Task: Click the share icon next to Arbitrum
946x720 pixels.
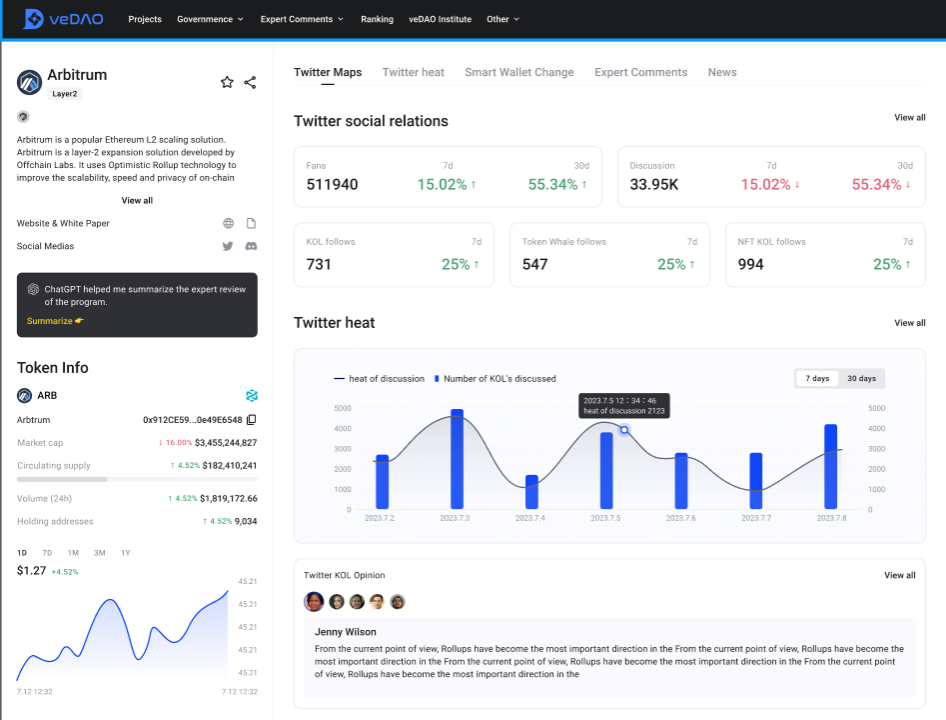Action: [x=250, y=82]
